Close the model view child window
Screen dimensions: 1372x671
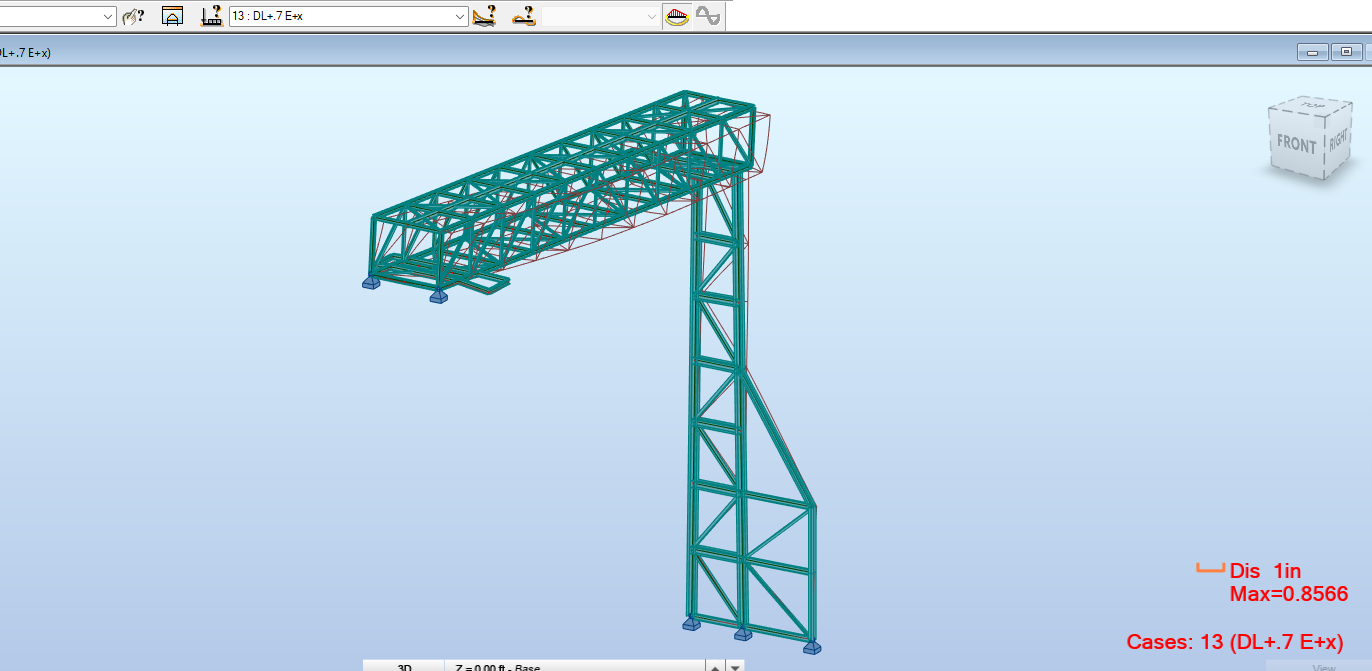pos(1369,52)
